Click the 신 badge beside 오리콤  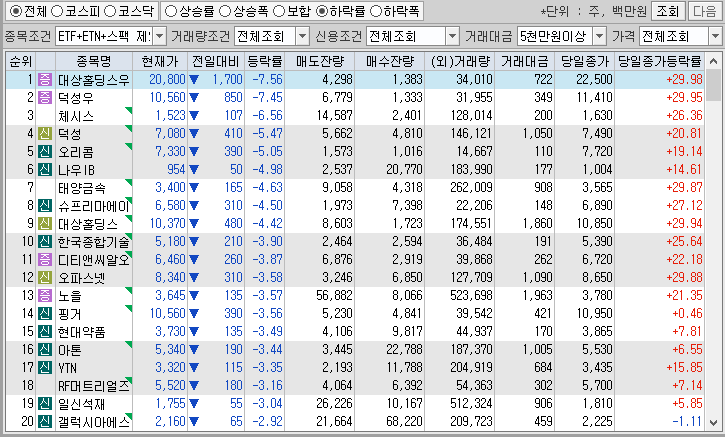[45, 152]
